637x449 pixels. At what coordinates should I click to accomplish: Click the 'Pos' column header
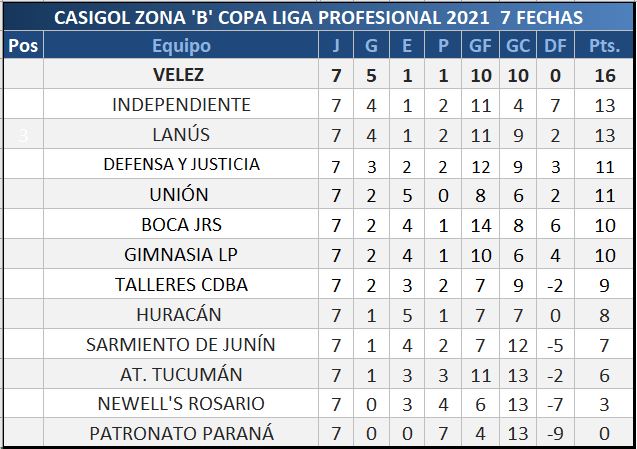(x=23, y=46)
